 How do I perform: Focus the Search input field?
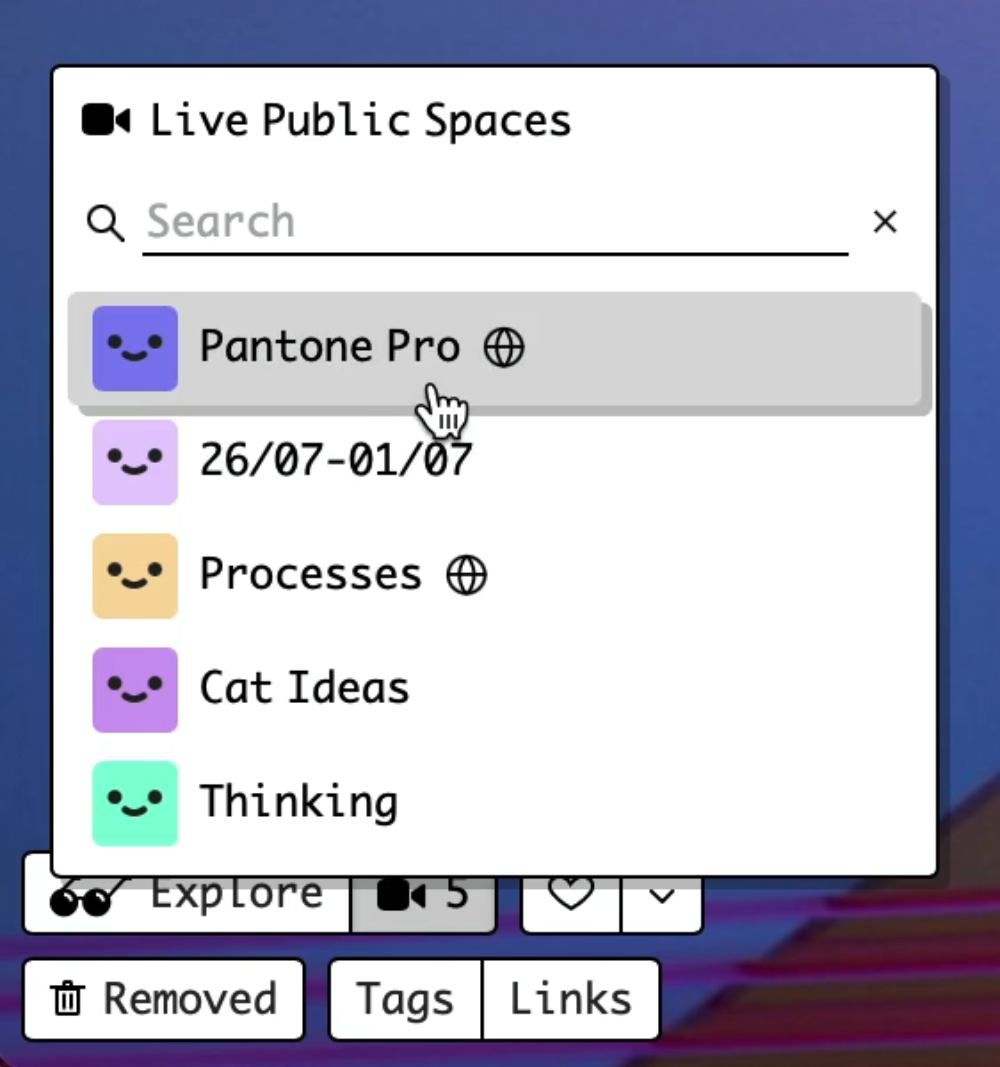495,222
